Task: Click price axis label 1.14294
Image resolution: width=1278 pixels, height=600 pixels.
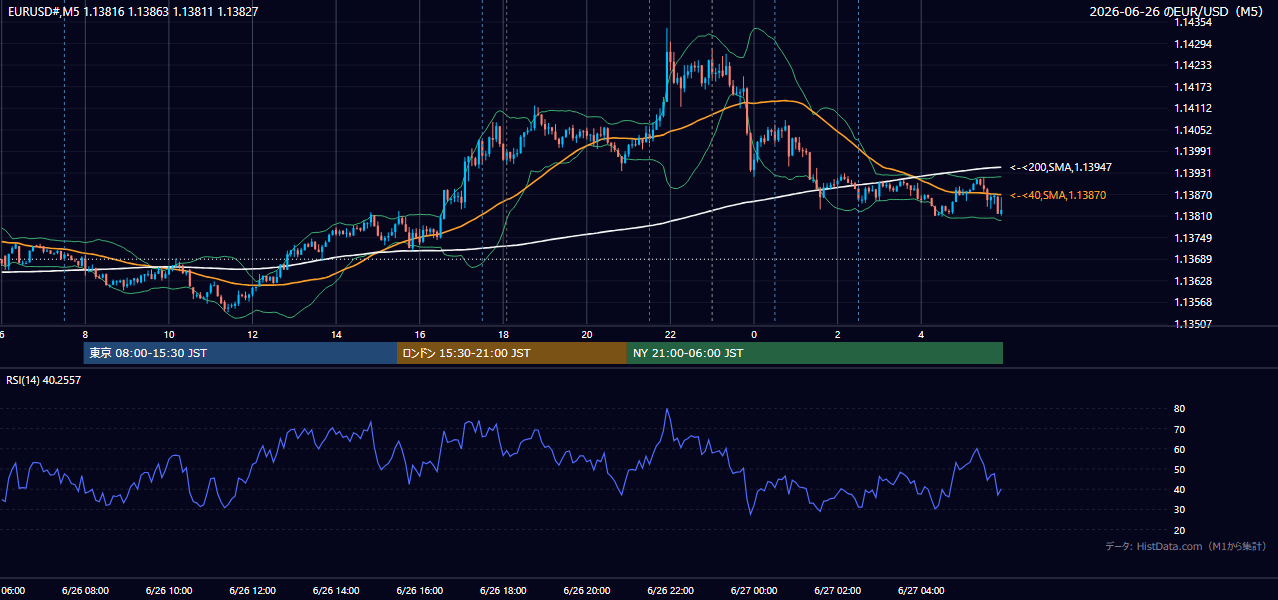Action: pos(1192,44)
